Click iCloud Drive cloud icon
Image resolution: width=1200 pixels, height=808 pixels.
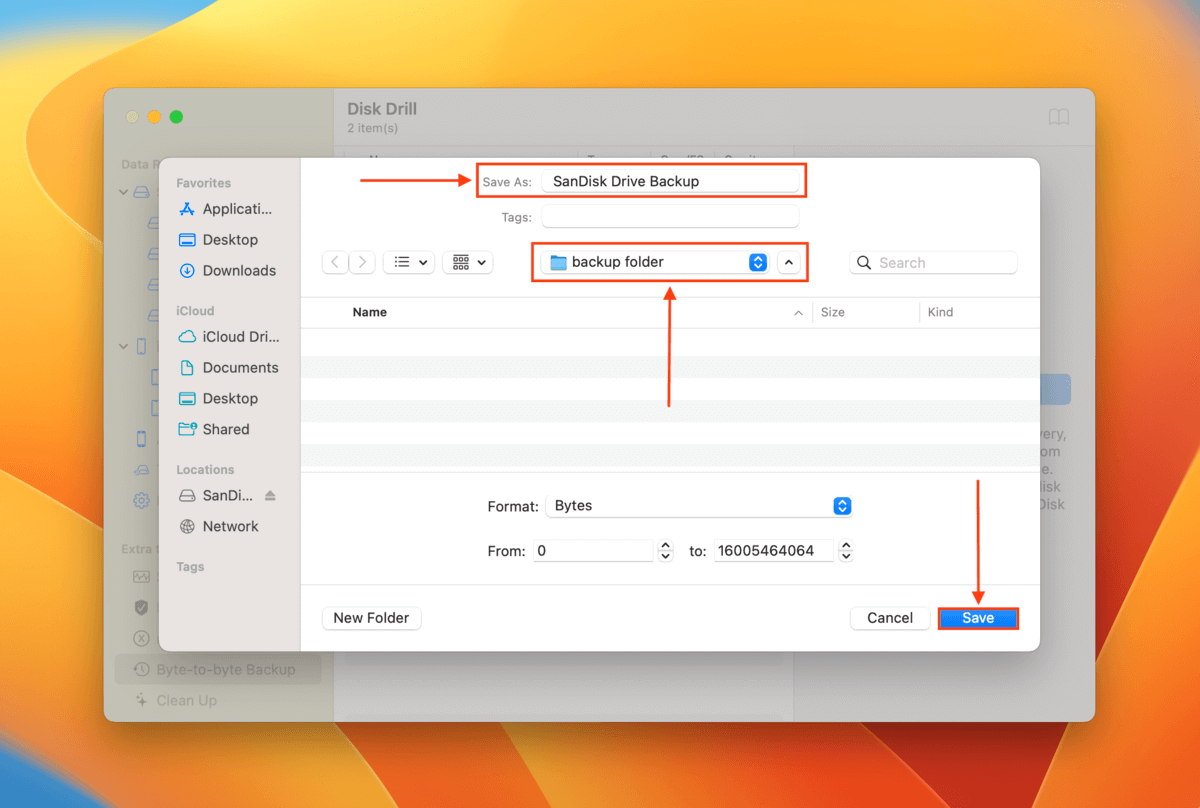(187, 337)
